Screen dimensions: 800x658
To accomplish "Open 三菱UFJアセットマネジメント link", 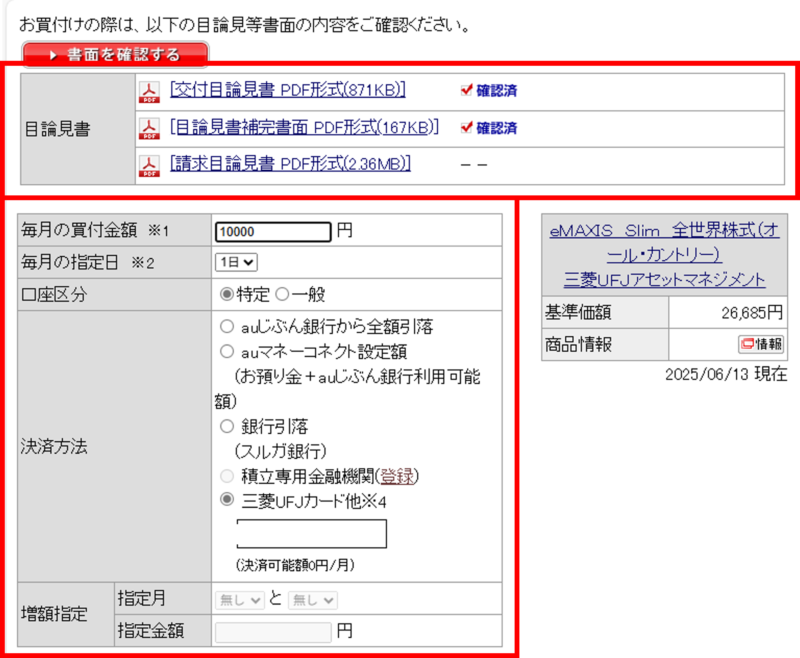I will coord(664,280).
